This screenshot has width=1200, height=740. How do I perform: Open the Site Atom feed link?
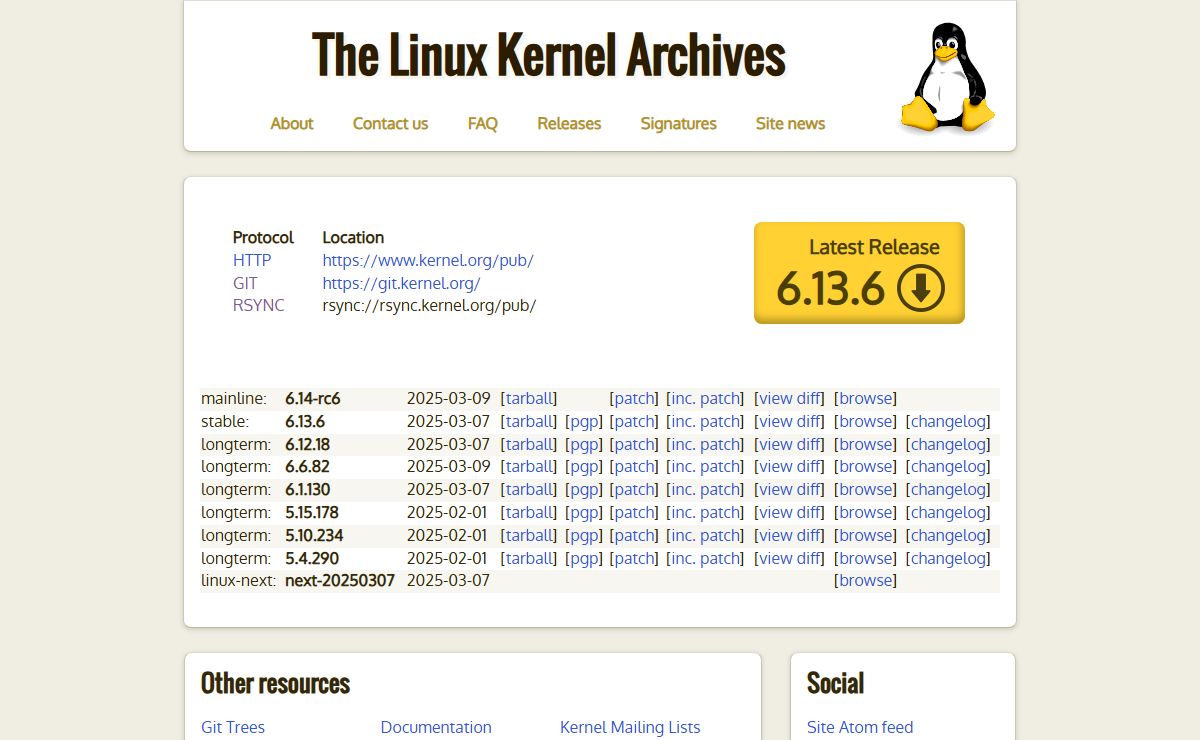coord(860,727)
